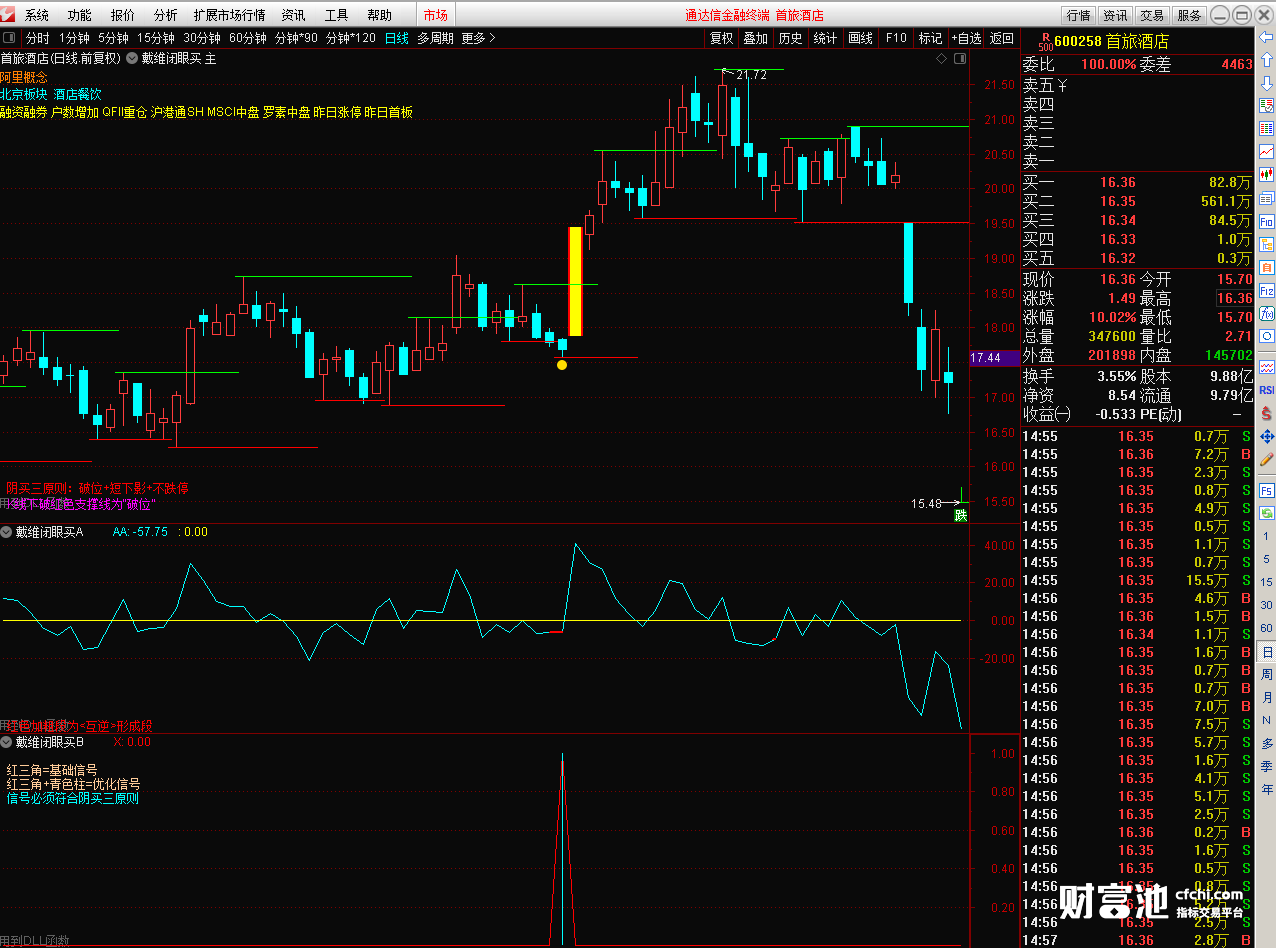Click the red application logo icon

pos(9,14)
